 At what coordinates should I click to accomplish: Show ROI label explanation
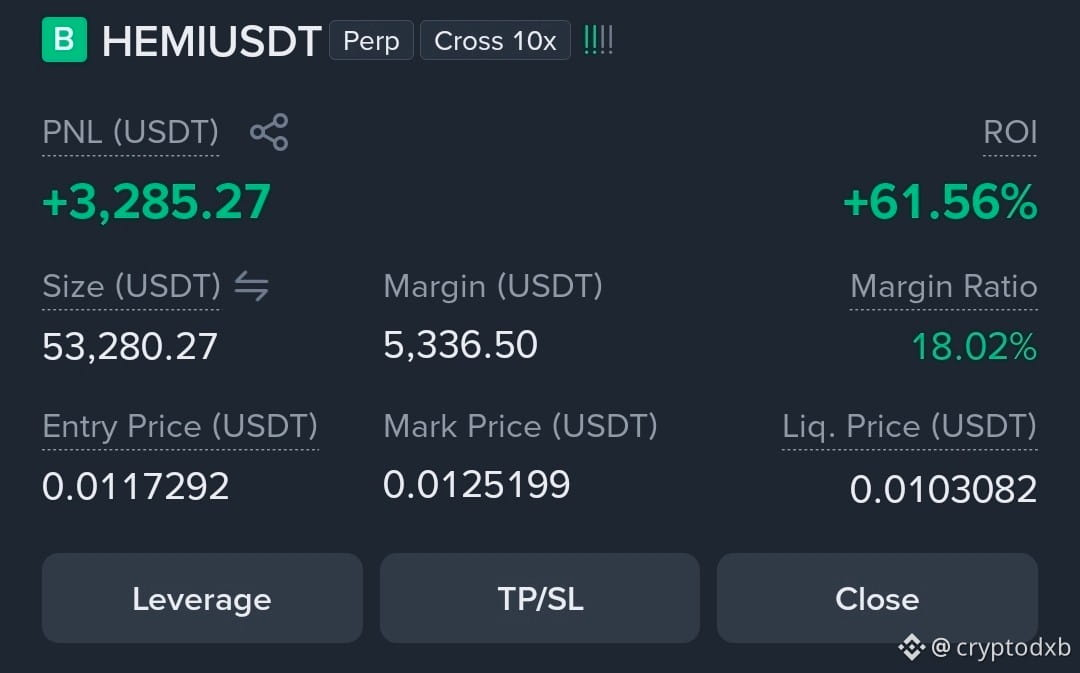(x=1010, y=132)
